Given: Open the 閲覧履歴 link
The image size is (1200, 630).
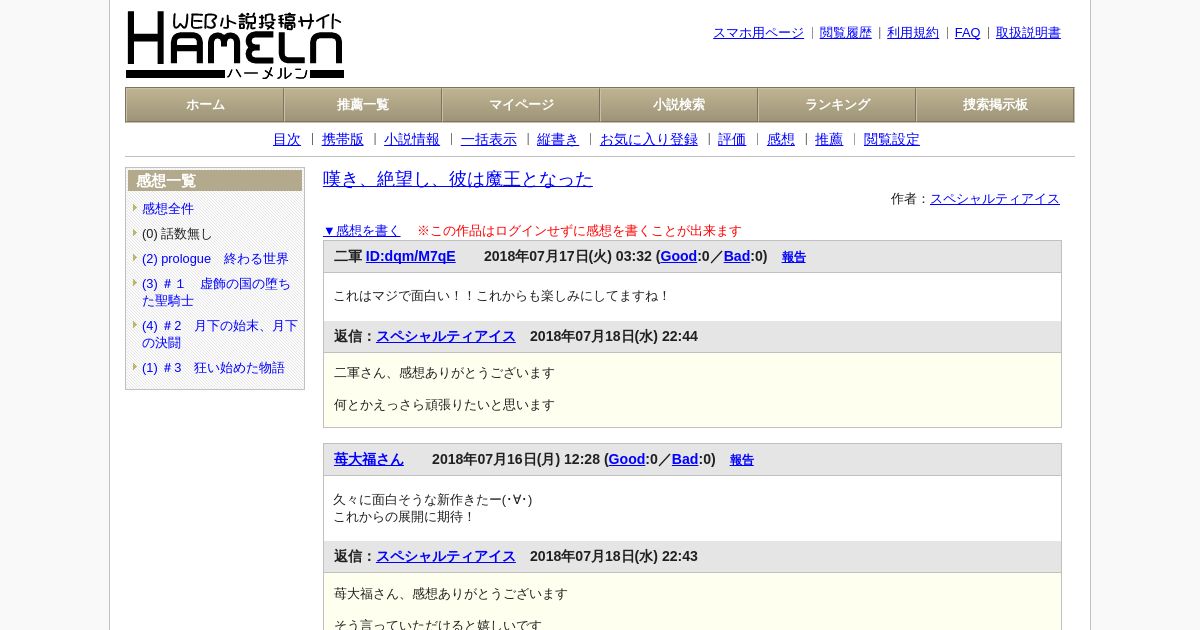Looking at the screenshot, I should (x=846, y=33).
